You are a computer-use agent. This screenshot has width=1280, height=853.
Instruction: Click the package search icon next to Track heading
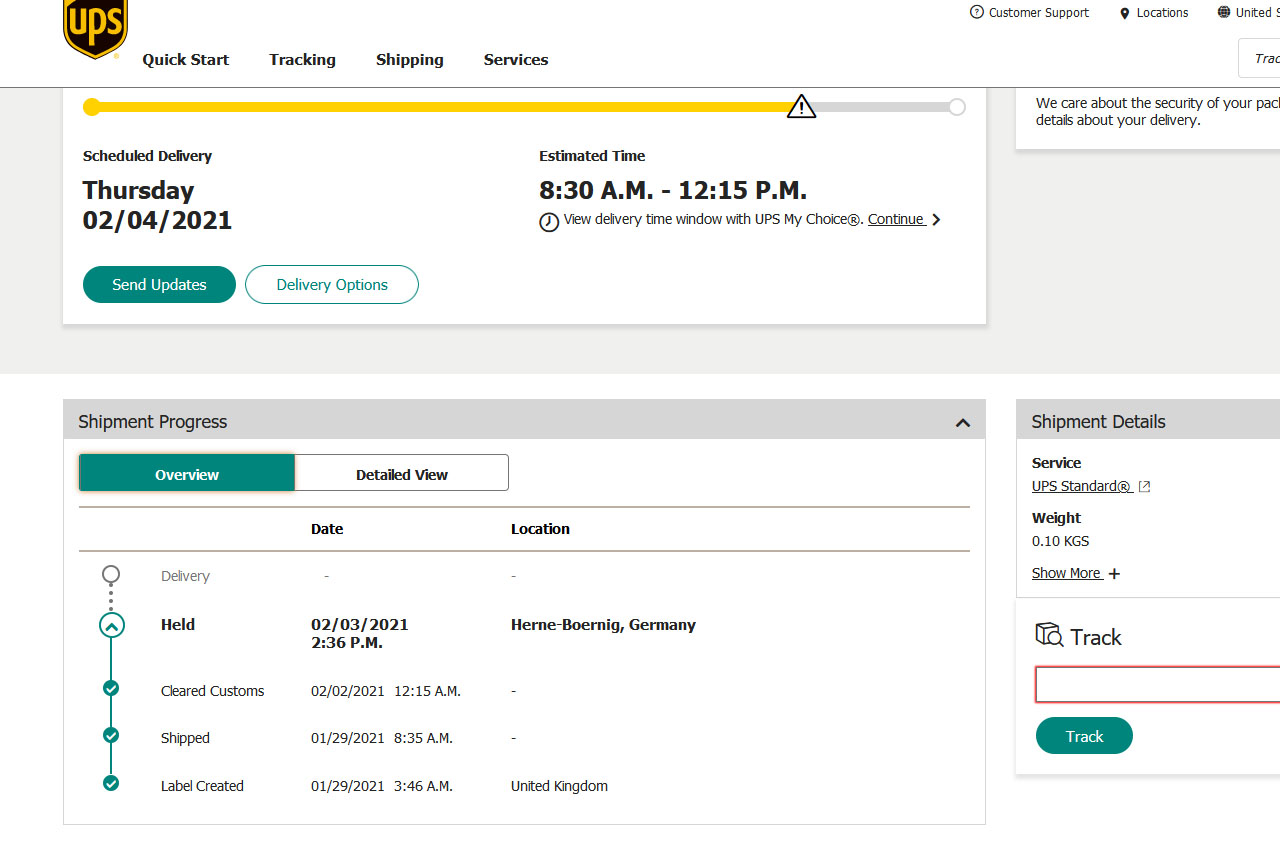coord(1049,634)
